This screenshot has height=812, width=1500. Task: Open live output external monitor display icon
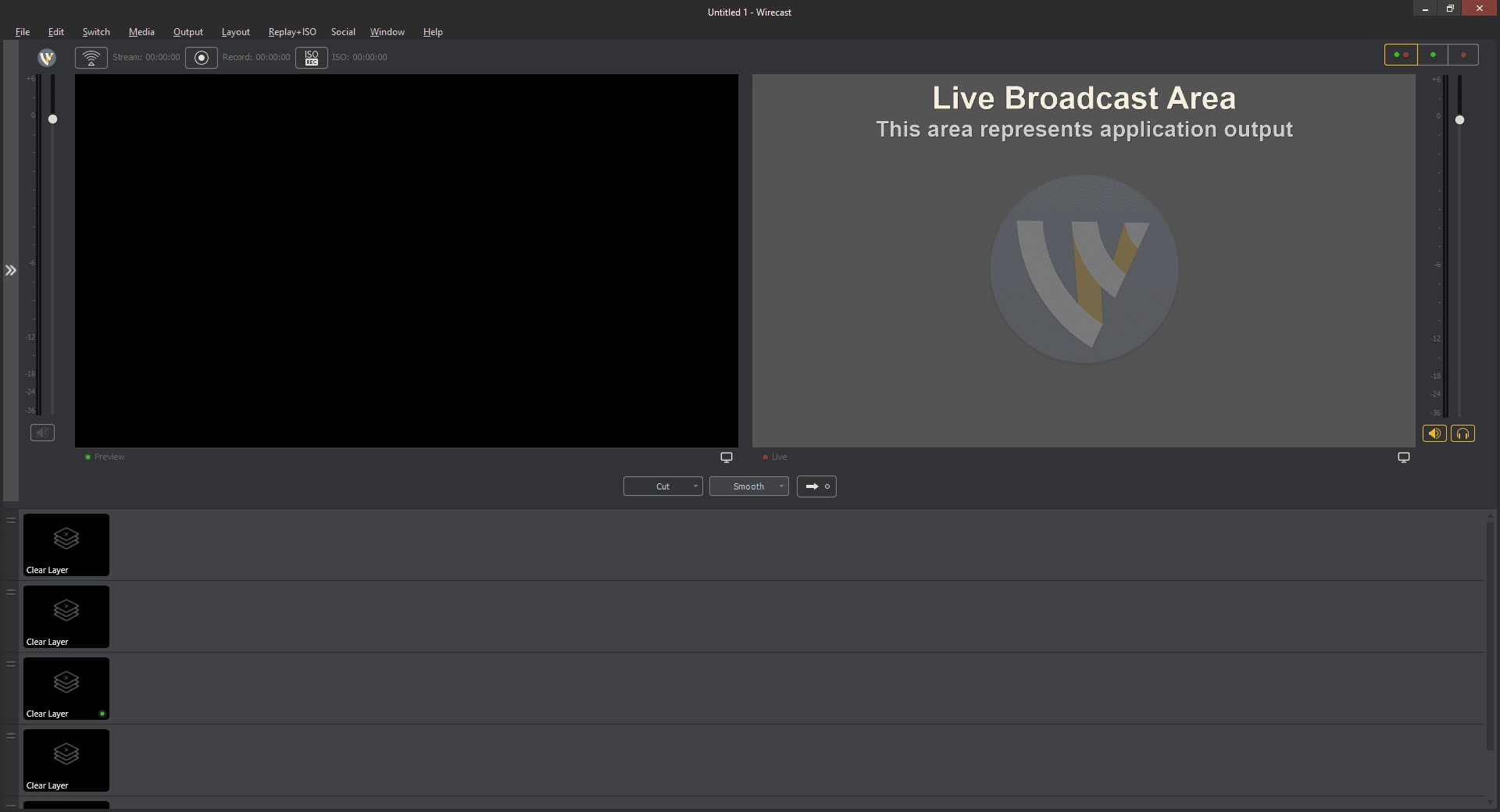coord(1404,458)
